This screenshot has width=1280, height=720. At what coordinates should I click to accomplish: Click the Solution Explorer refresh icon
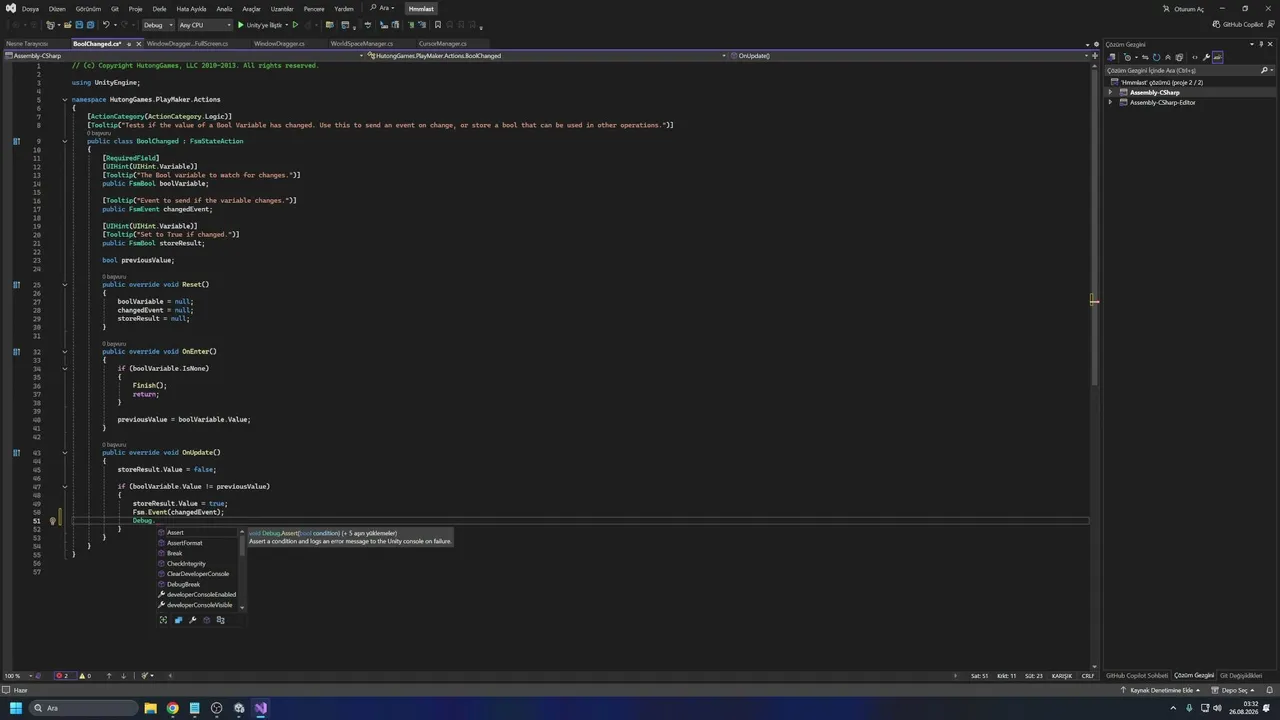(1156, 57)
